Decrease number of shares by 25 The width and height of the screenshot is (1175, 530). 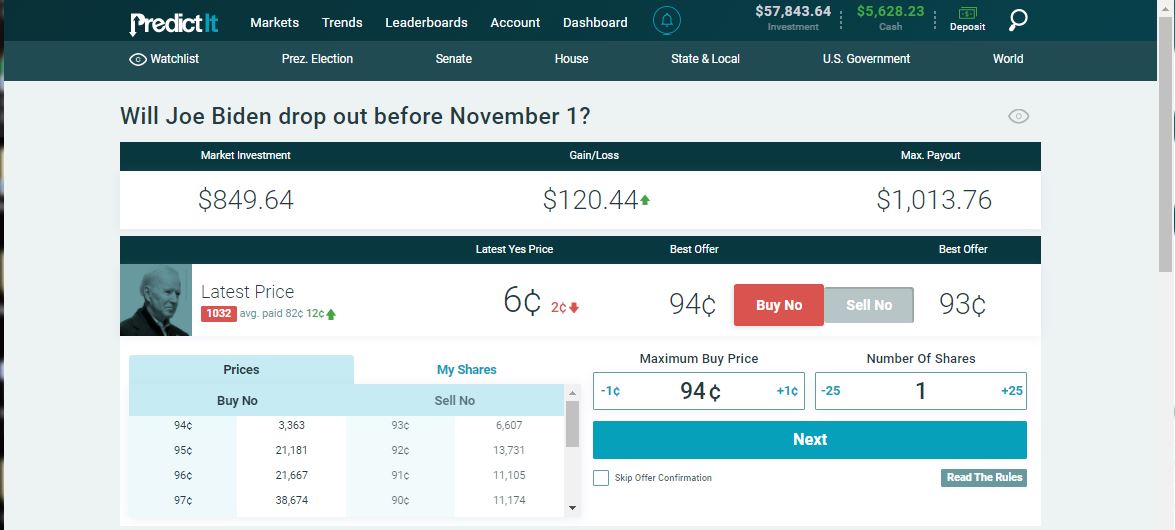830,391
